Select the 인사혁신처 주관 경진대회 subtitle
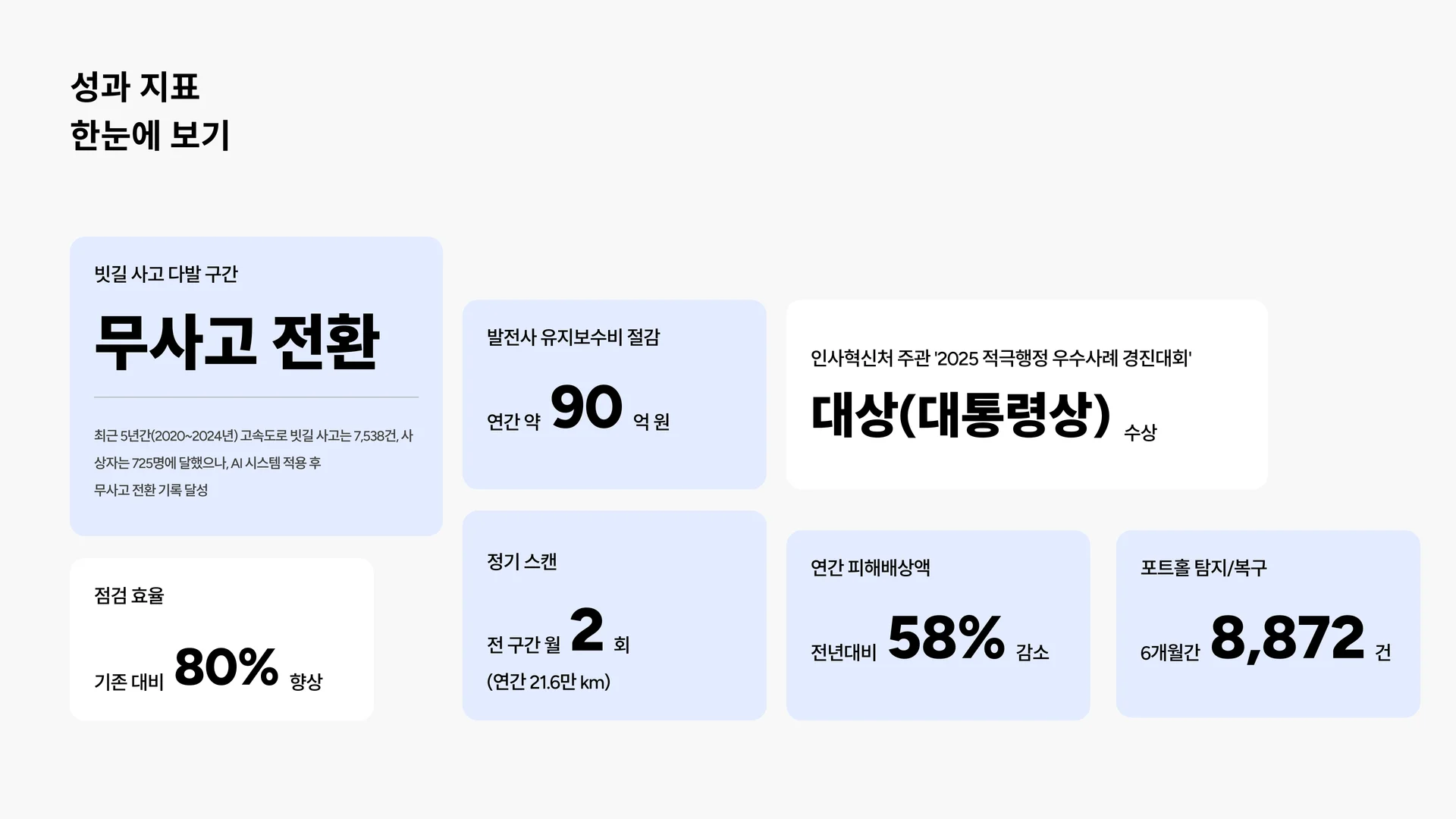The width and height of the screenshot is (1456, 819). click(x=1000, y=358)
